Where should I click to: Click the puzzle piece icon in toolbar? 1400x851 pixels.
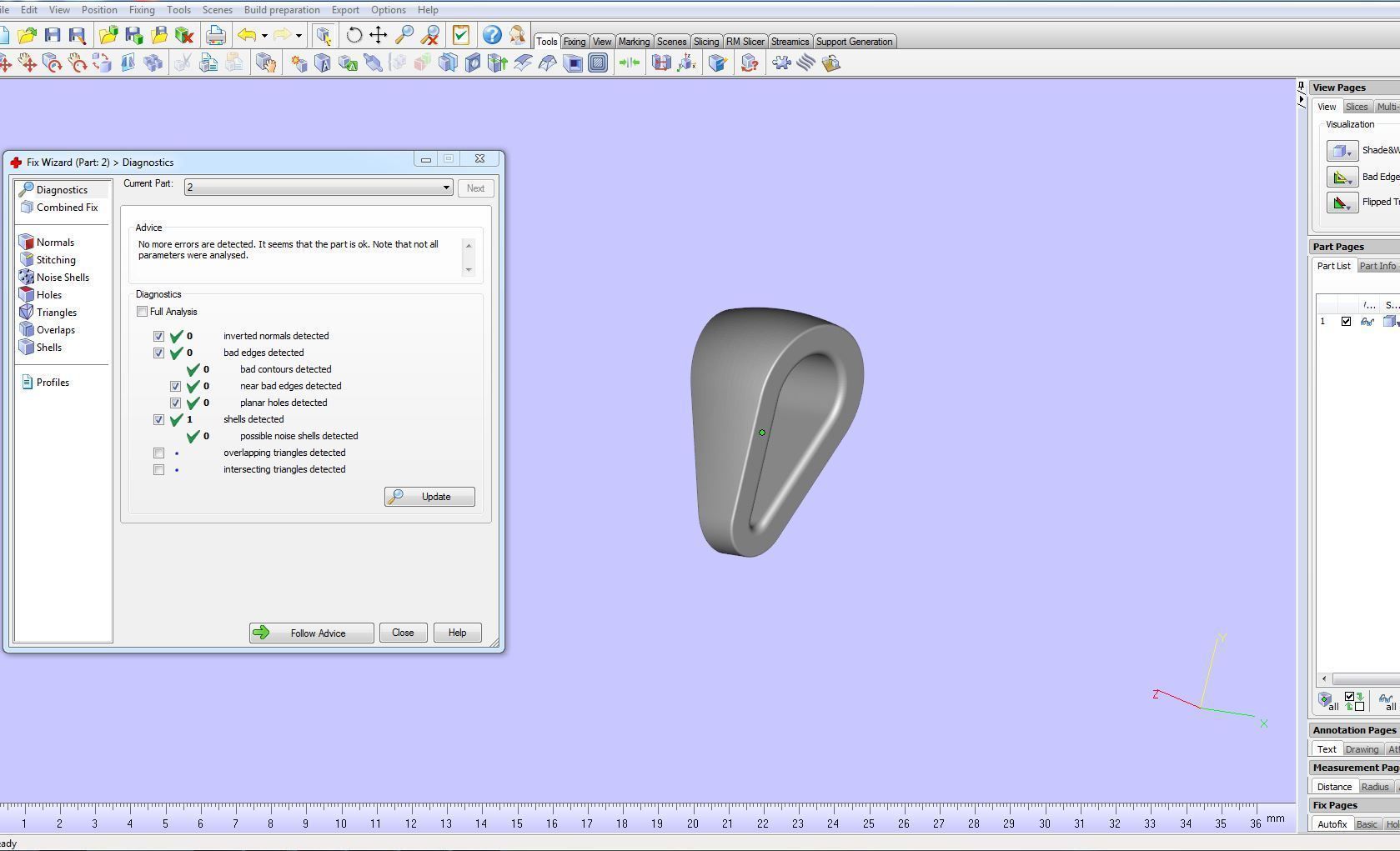[781, 63]
